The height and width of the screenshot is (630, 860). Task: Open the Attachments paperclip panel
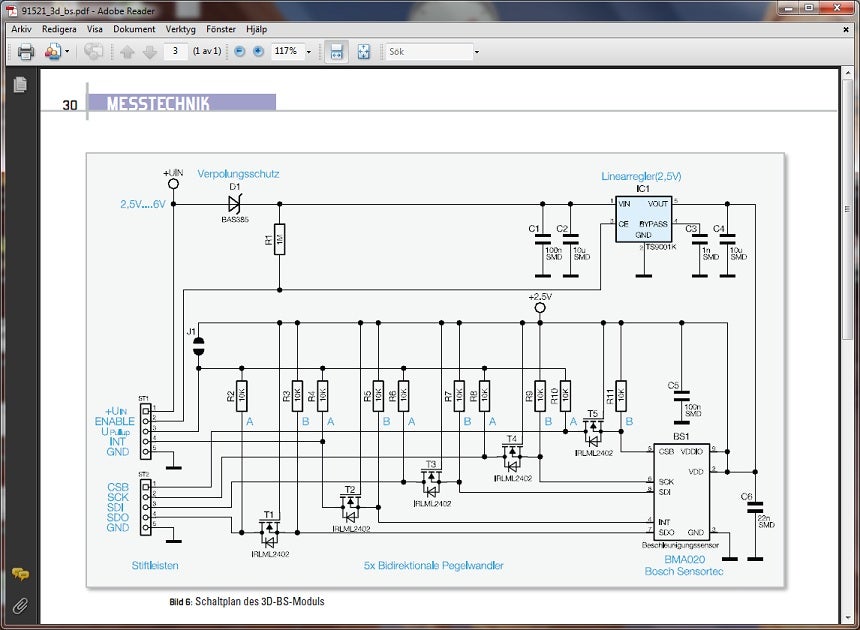(x=20, y=605)
